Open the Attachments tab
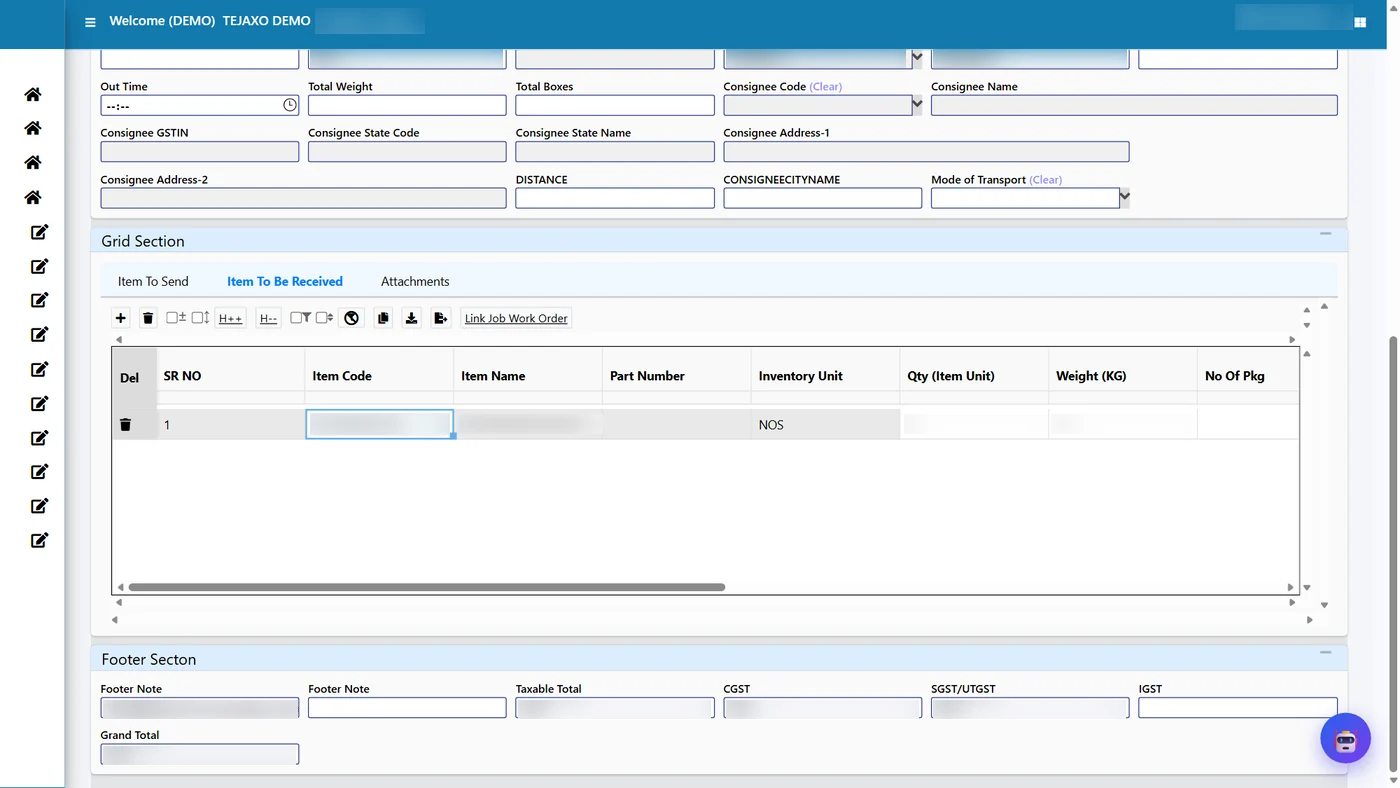The image size is (1400, 788). pyautogui.click(x=415, y=281)
